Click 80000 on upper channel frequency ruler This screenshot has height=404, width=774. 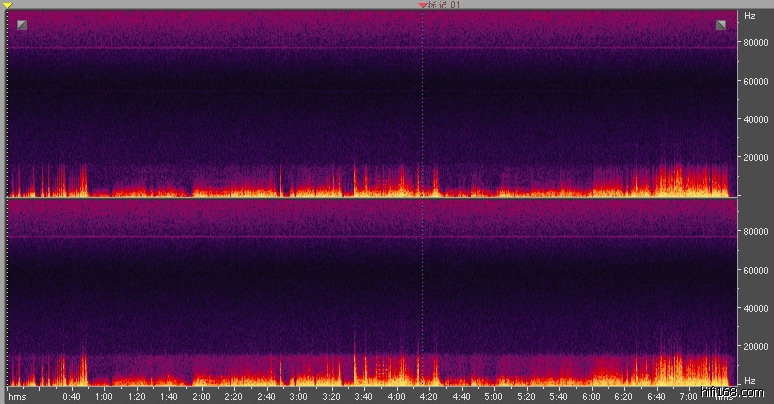point(752,43)
